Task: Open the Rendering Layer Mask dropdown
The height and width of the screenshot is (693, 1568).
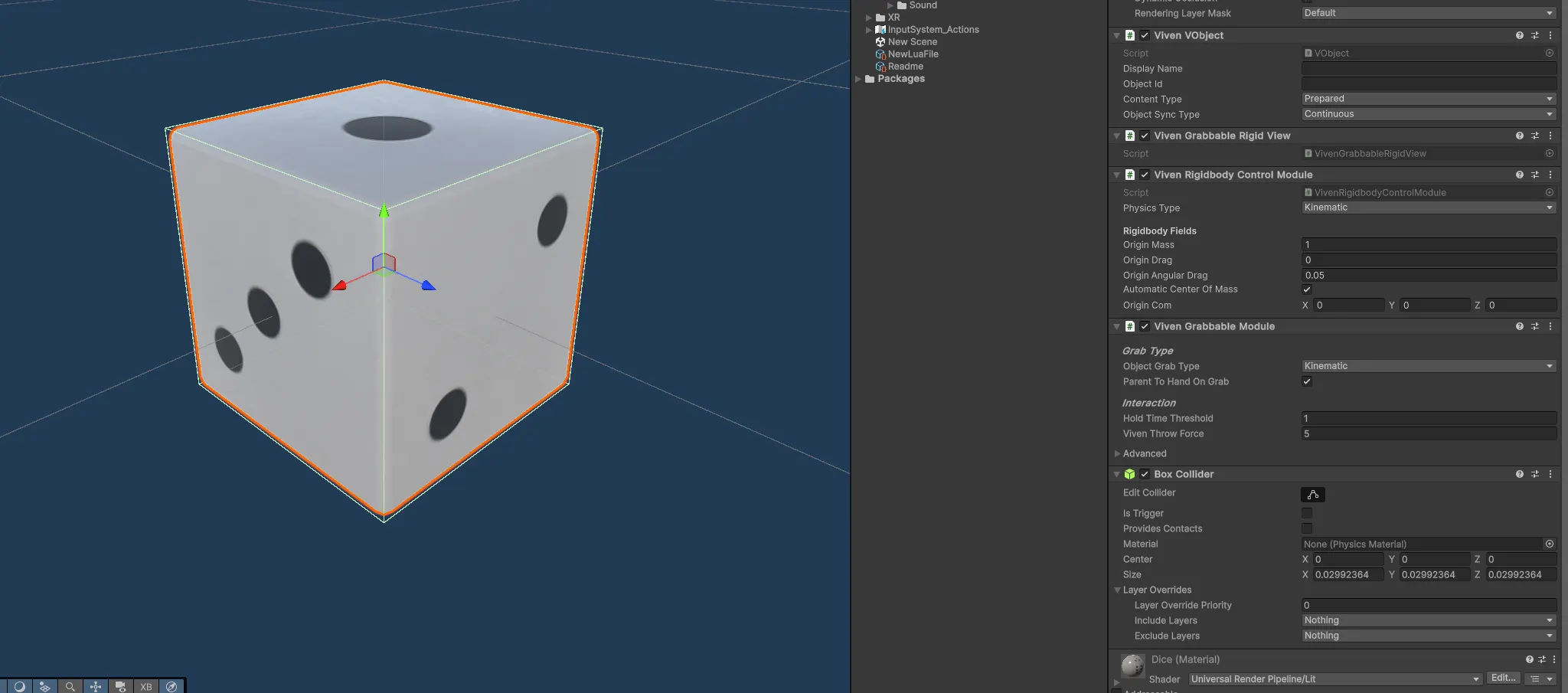Action: 1429,13
